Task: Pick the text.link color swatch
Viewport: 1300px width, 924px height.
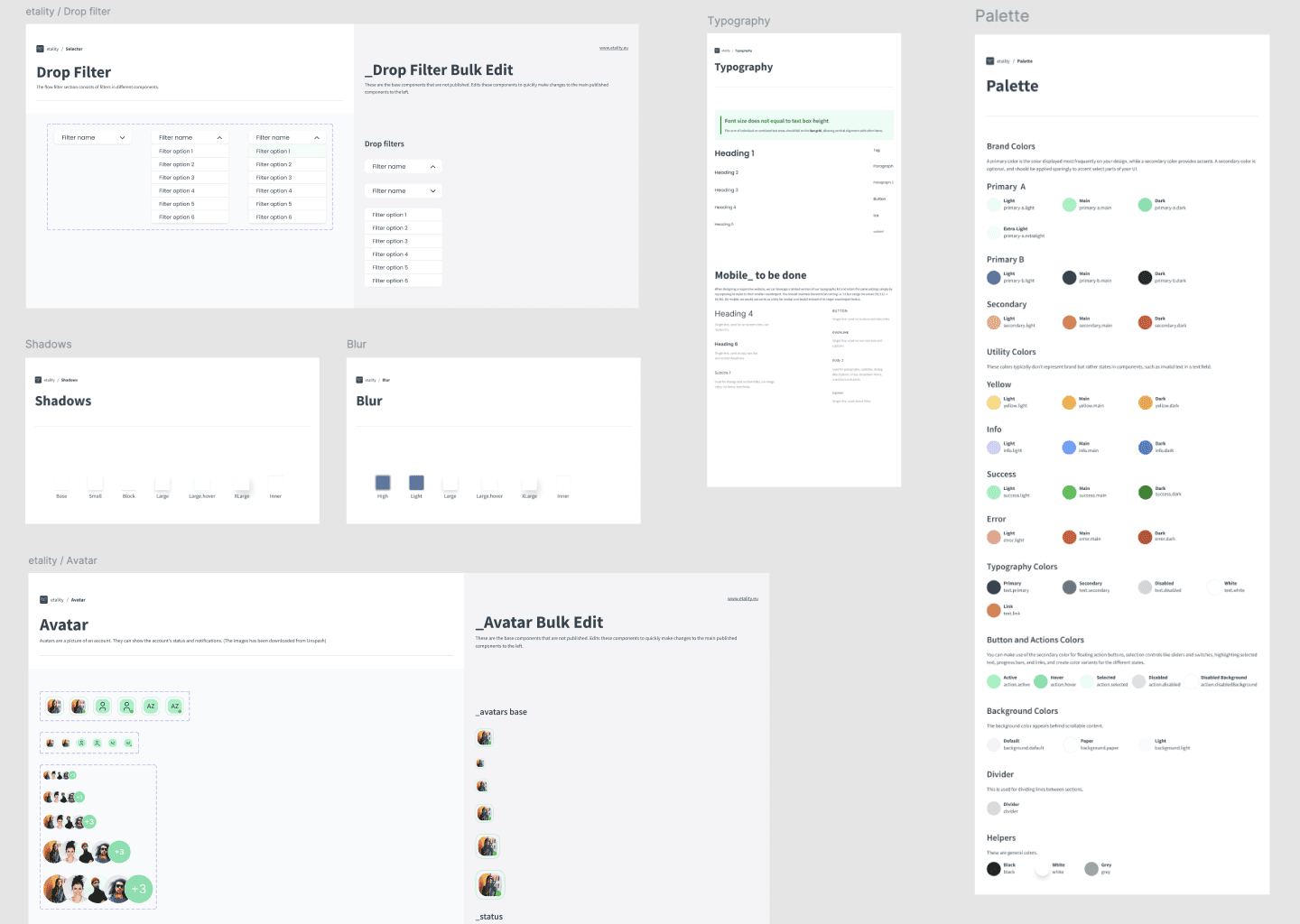Action: [994, 610]
